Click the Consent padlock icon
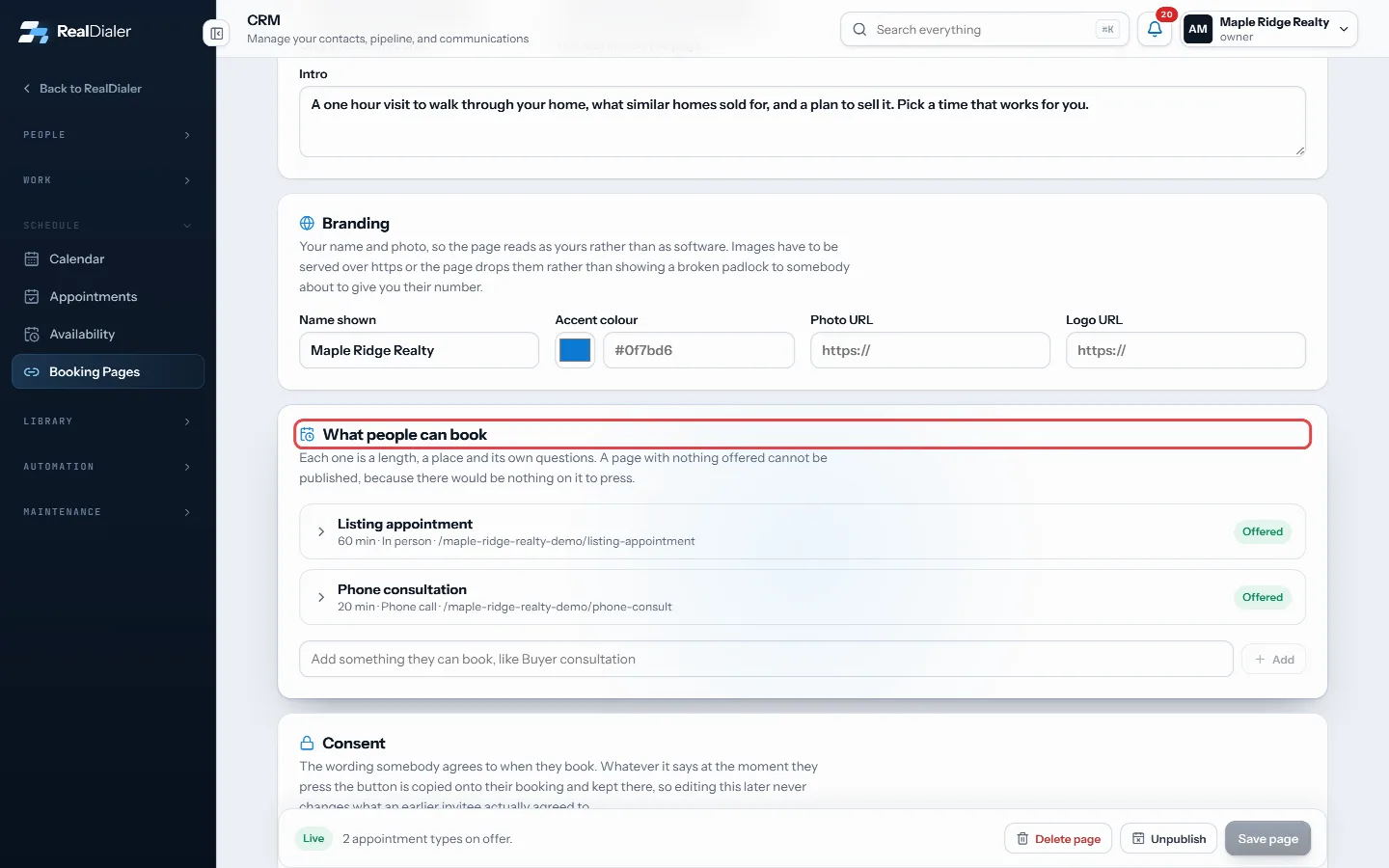 point(307,744)
